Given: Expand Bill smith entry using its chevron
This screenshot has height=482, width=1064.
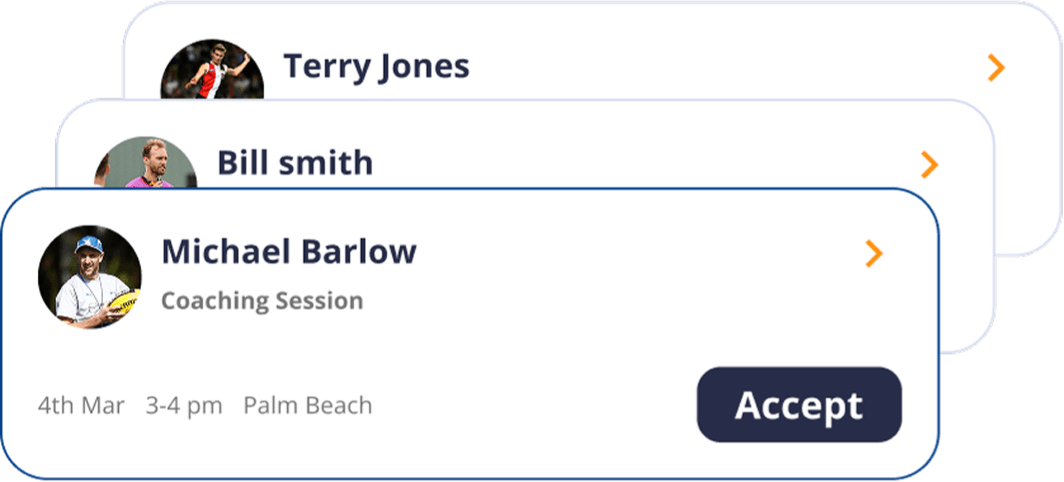Looking at the screenshot, I should tap(929, 165).
